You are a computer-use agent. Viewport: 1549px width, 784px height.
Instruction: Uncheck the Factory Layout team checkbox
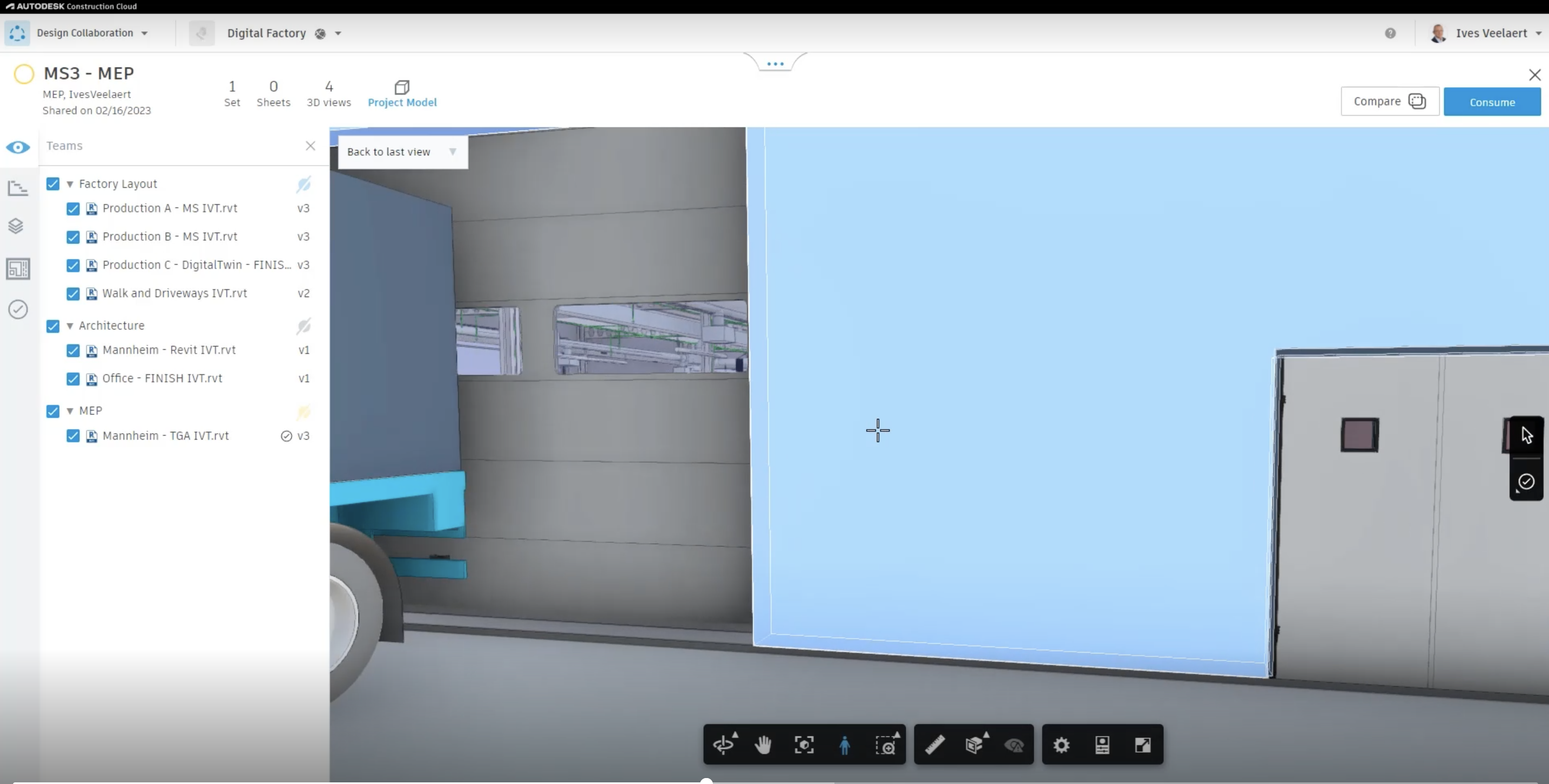coord(53,184)
